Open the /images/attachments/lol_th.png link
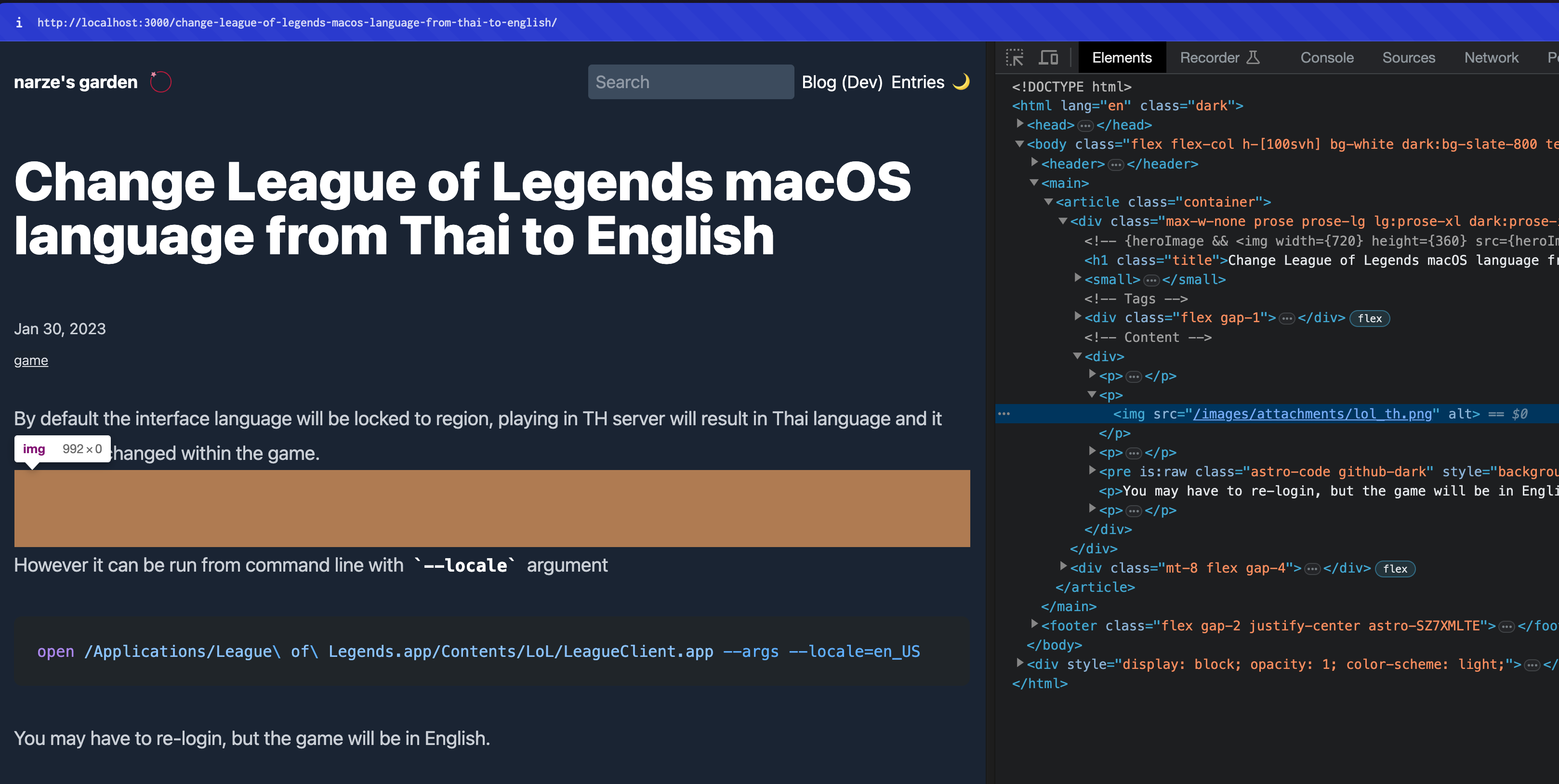1559x784 pixels. click(1312, 414)
